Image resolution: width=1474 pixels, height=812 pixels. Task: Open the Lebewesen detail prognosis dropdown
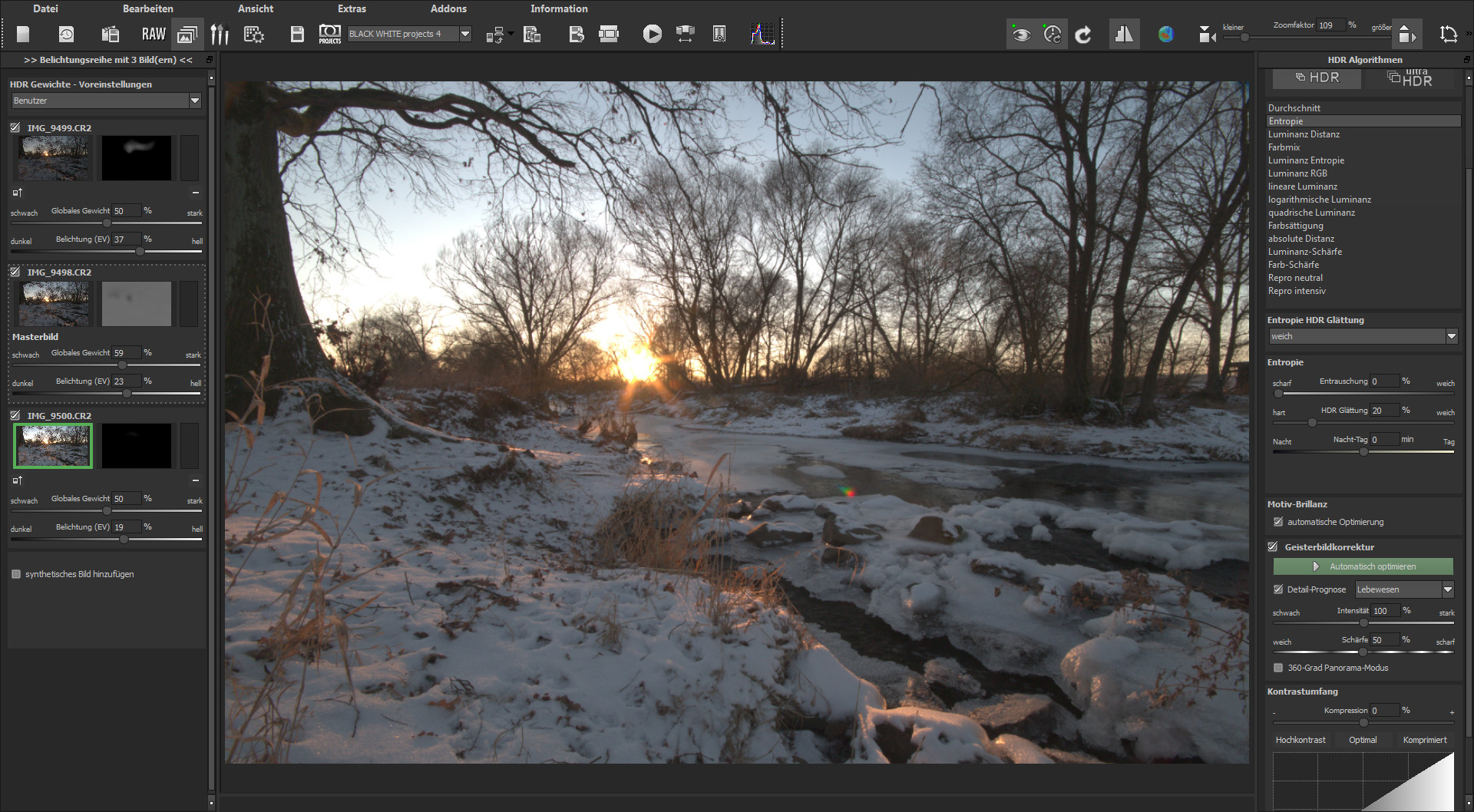(x=1447, y=589)
